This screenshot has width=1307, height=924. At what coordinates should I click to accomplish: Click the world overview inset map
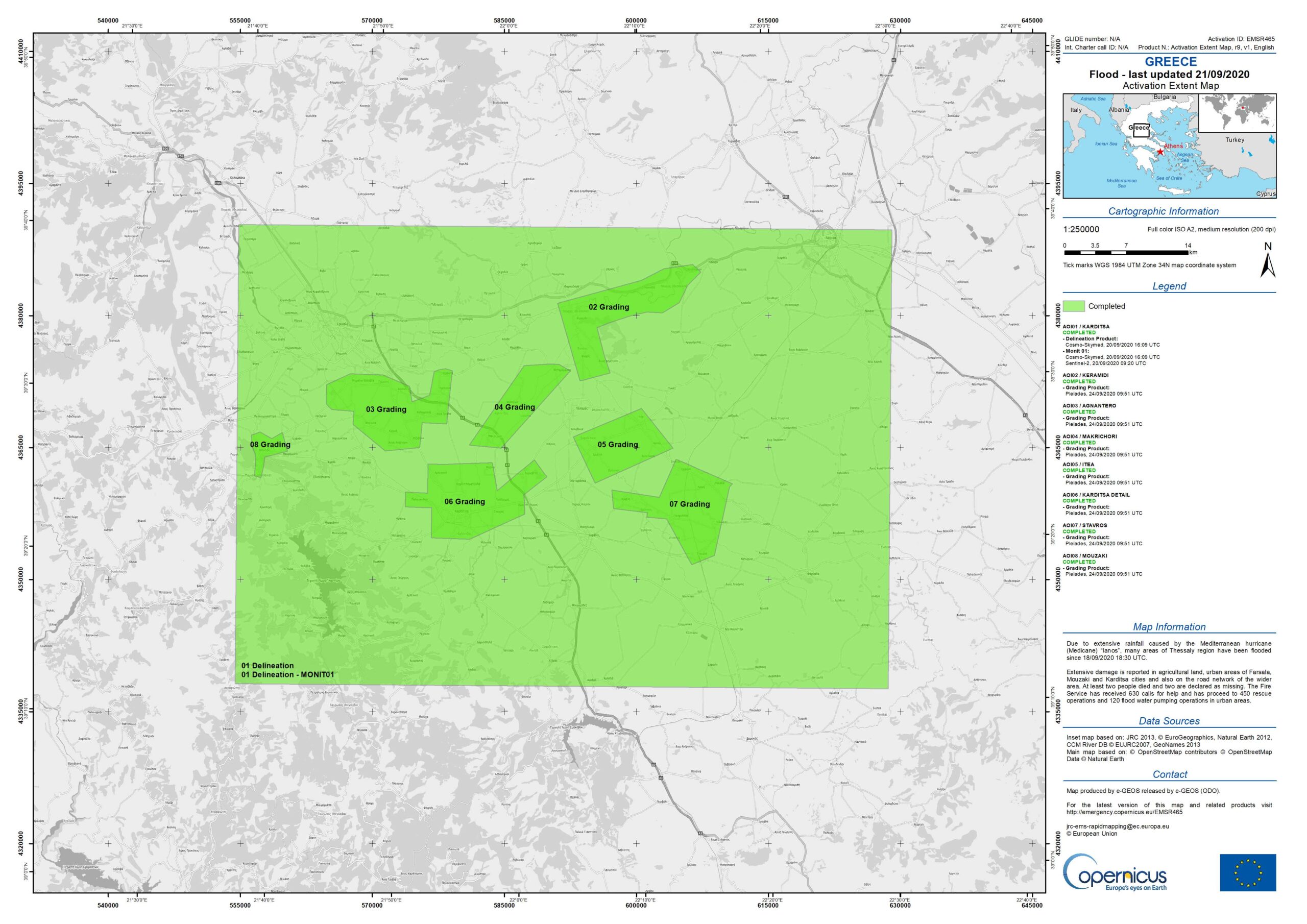click(x=1237, y=113)
